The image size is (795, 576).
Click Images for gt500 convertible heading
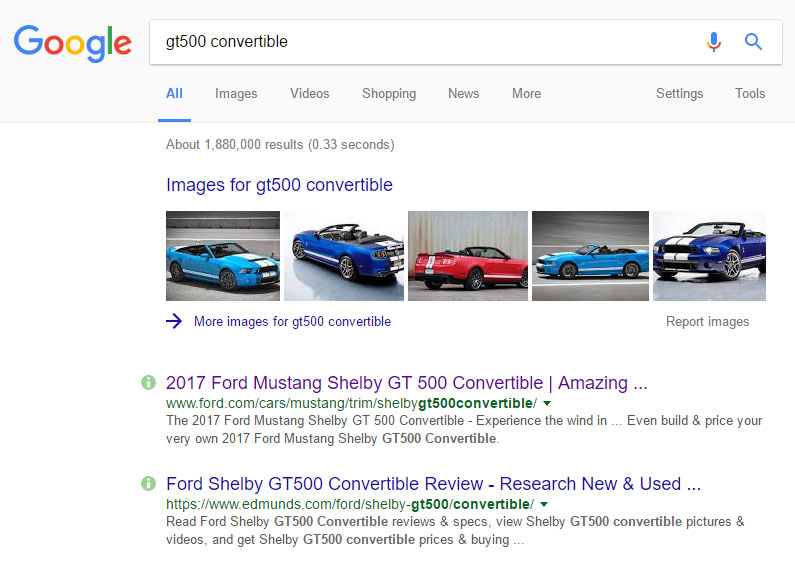point(279,185)
